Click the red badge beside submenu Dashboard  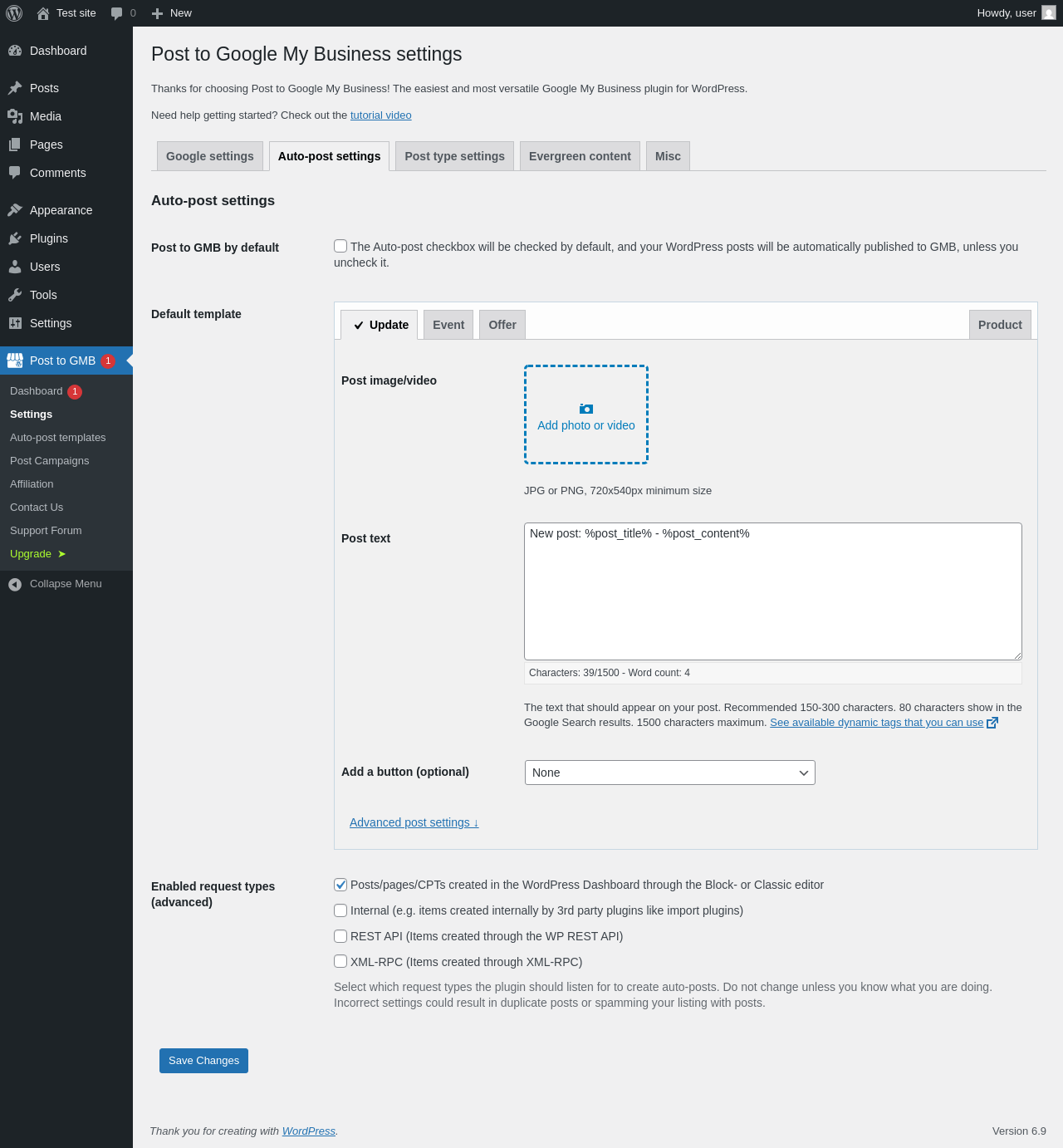click(x=75, y=391)
